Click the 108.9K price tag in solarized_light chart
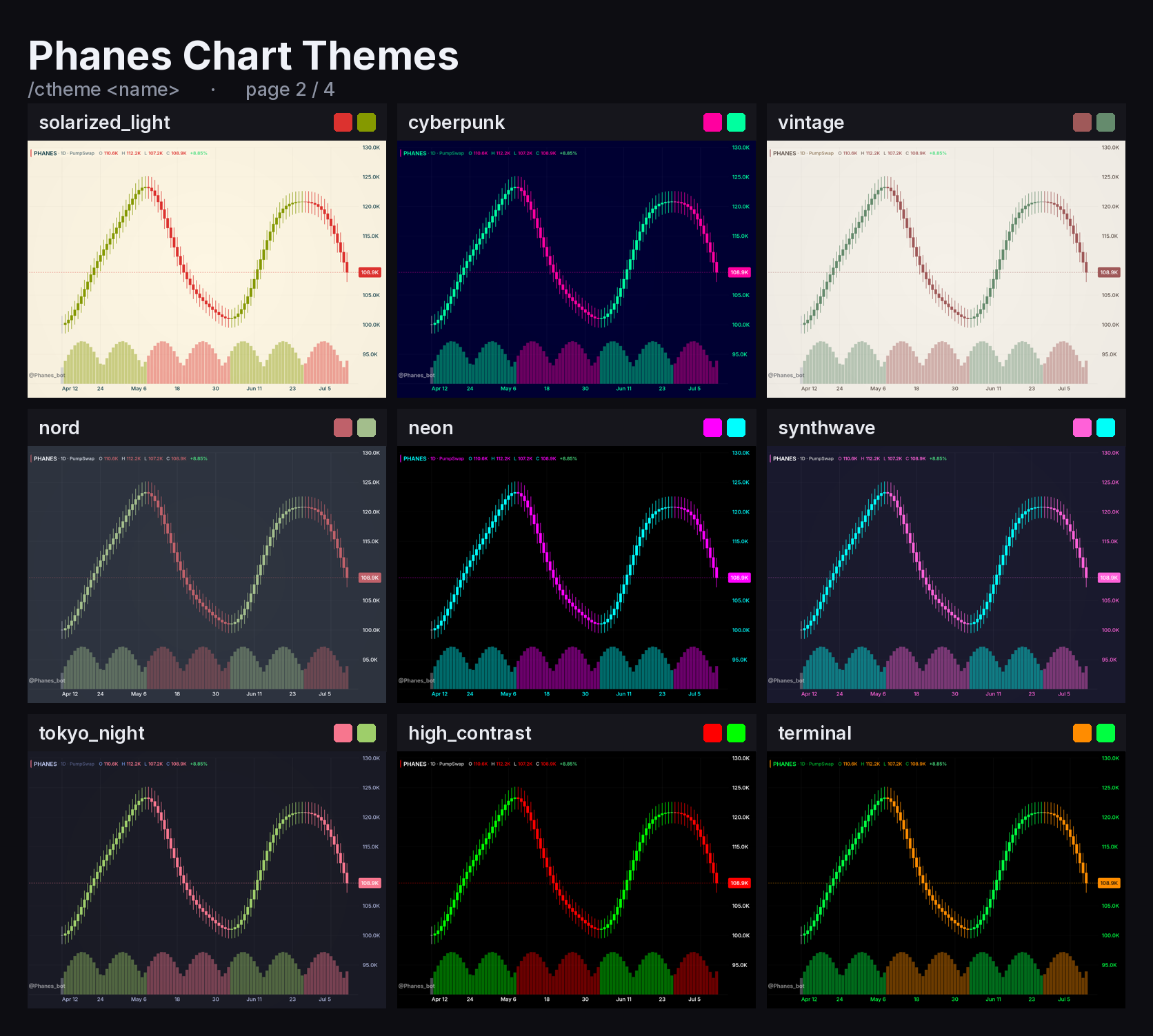The image size is (1153, 1036). 370,272
